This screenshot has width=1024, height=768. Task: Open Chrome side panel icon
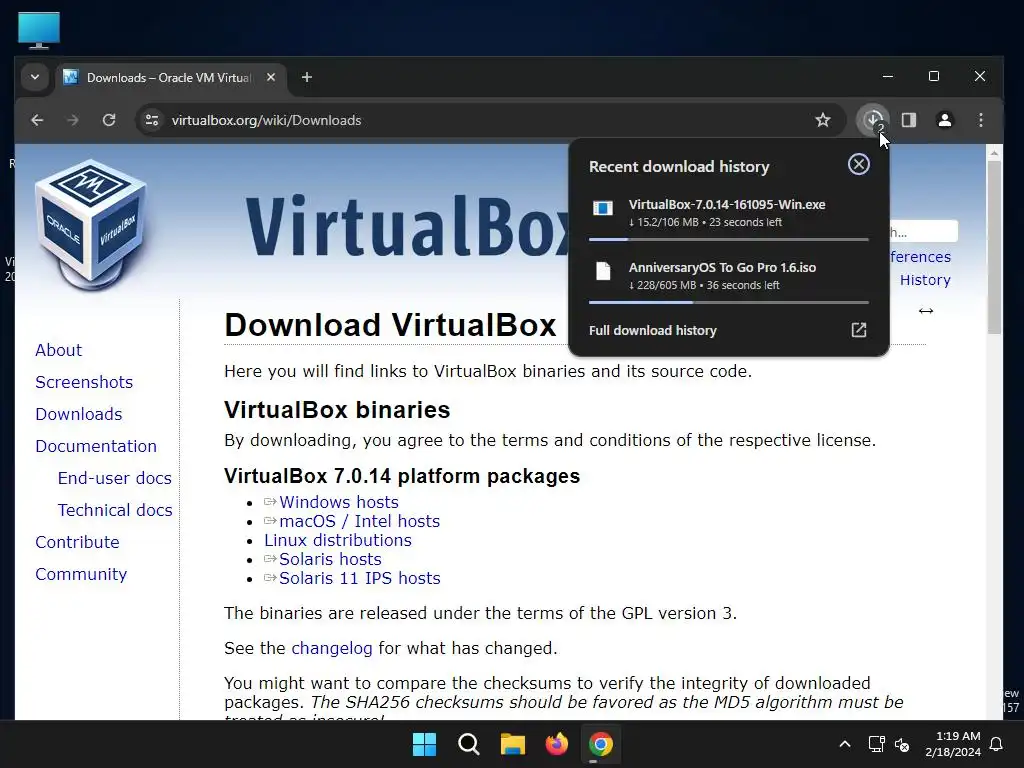(908, 120)
